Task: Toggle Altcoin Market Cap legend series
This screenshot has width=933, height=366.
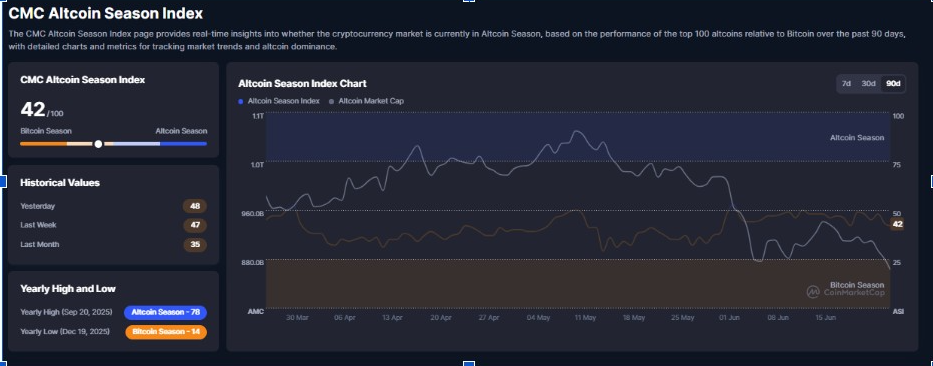Action: [367, 101]
